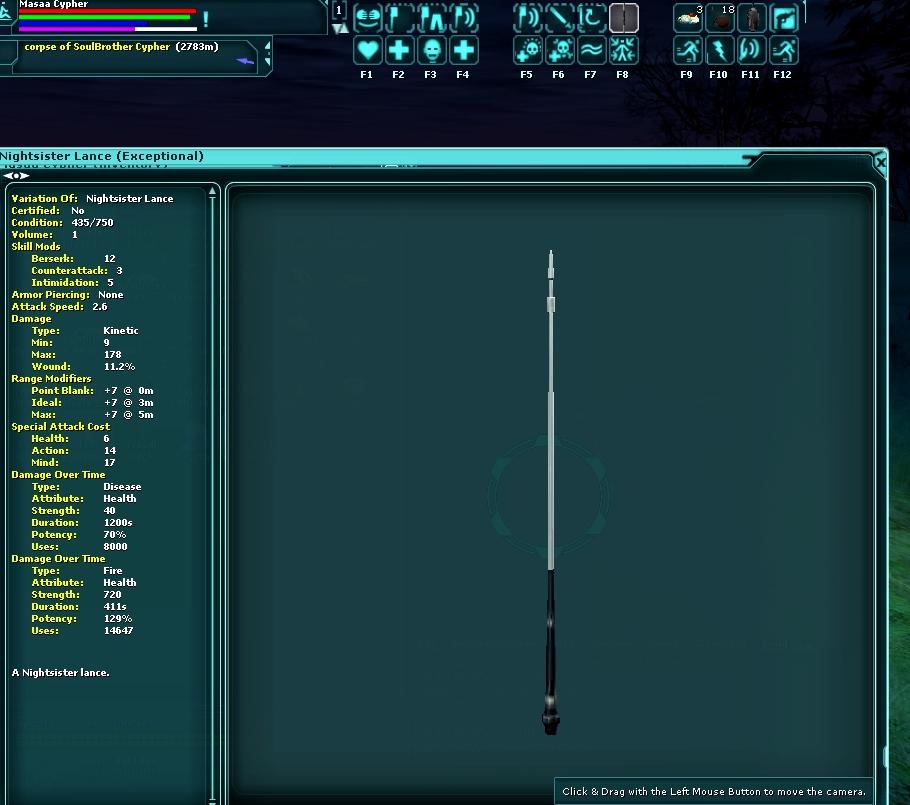The height and width of the screenshot is (805, 910).
Task: Click the Fire strength value 720
Action: 112,594
